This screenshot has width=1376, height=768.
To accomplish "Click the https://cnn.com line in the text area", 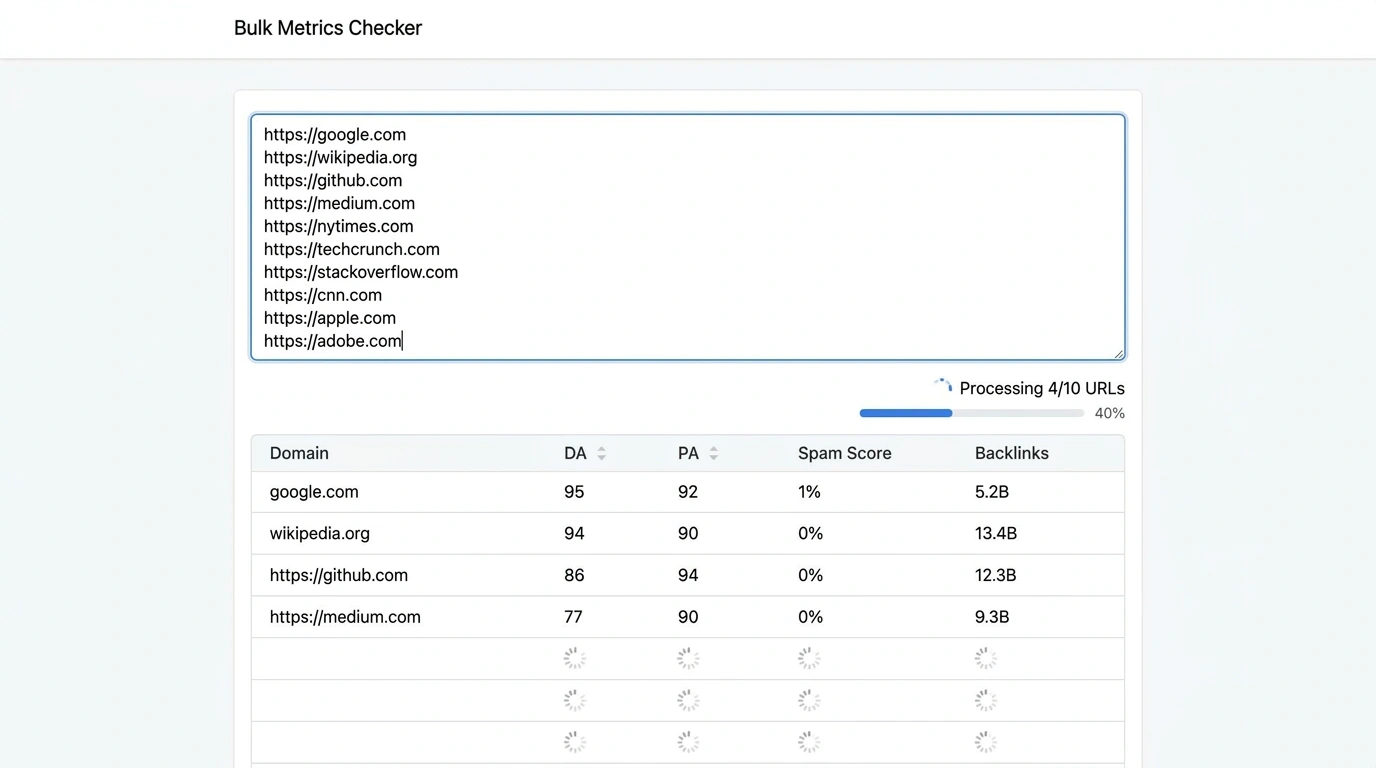I will [x=323, y=295].
